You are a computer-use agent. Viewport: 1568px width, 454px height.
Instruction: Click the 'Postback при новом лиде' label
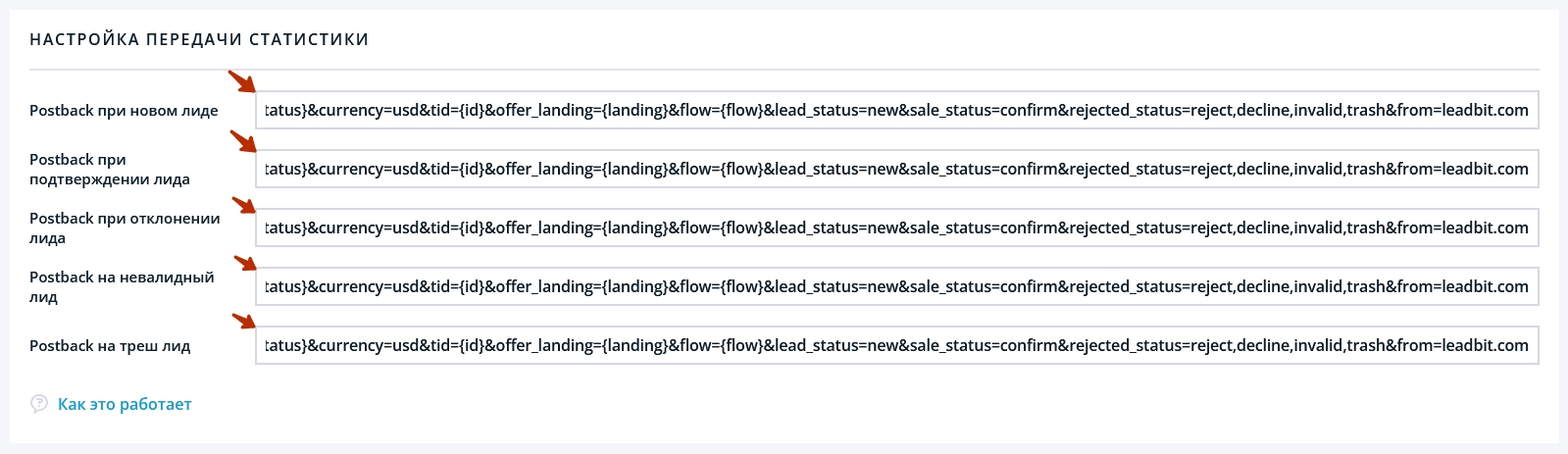point(124,111)
